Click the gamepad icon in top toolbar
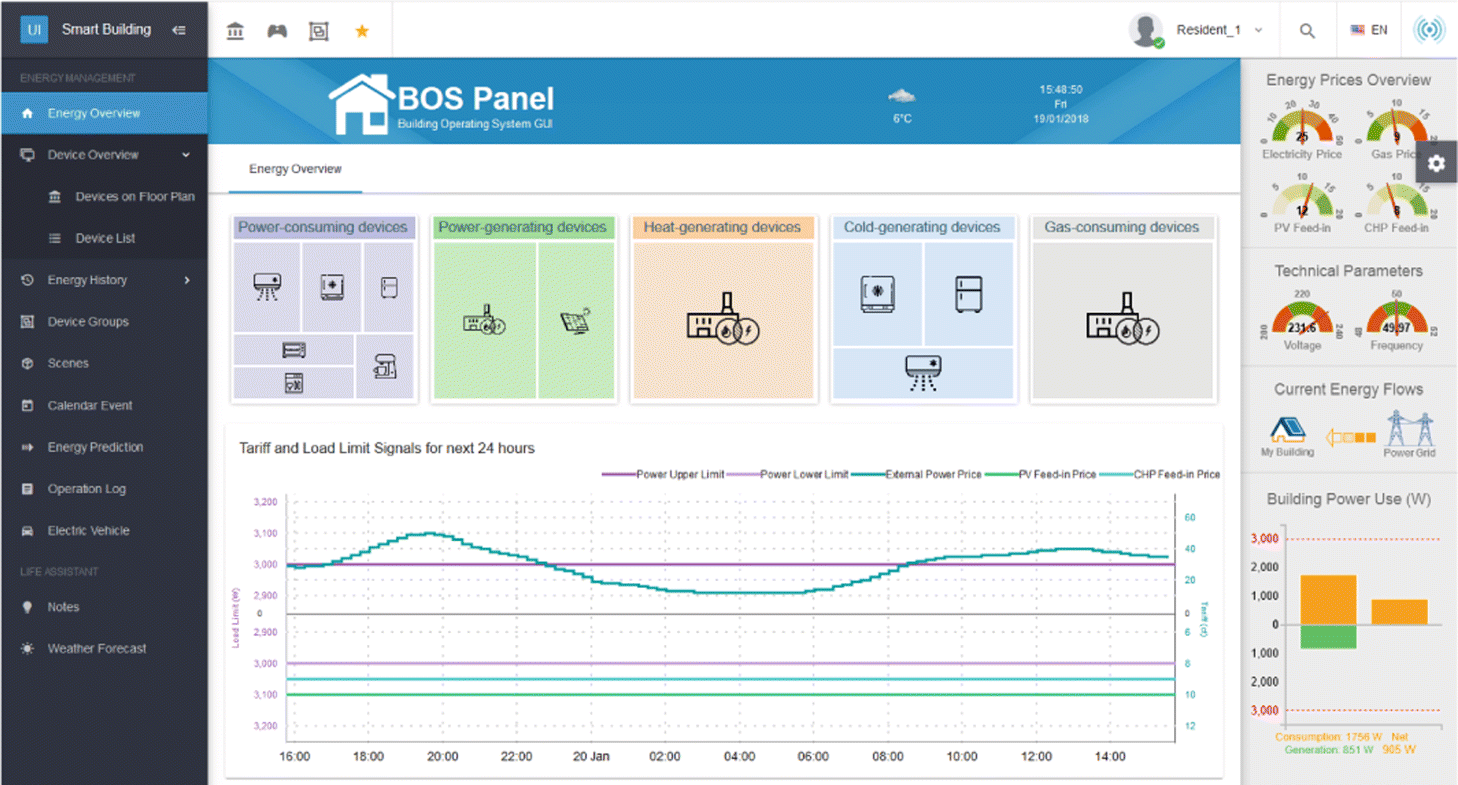 (277, 31)
